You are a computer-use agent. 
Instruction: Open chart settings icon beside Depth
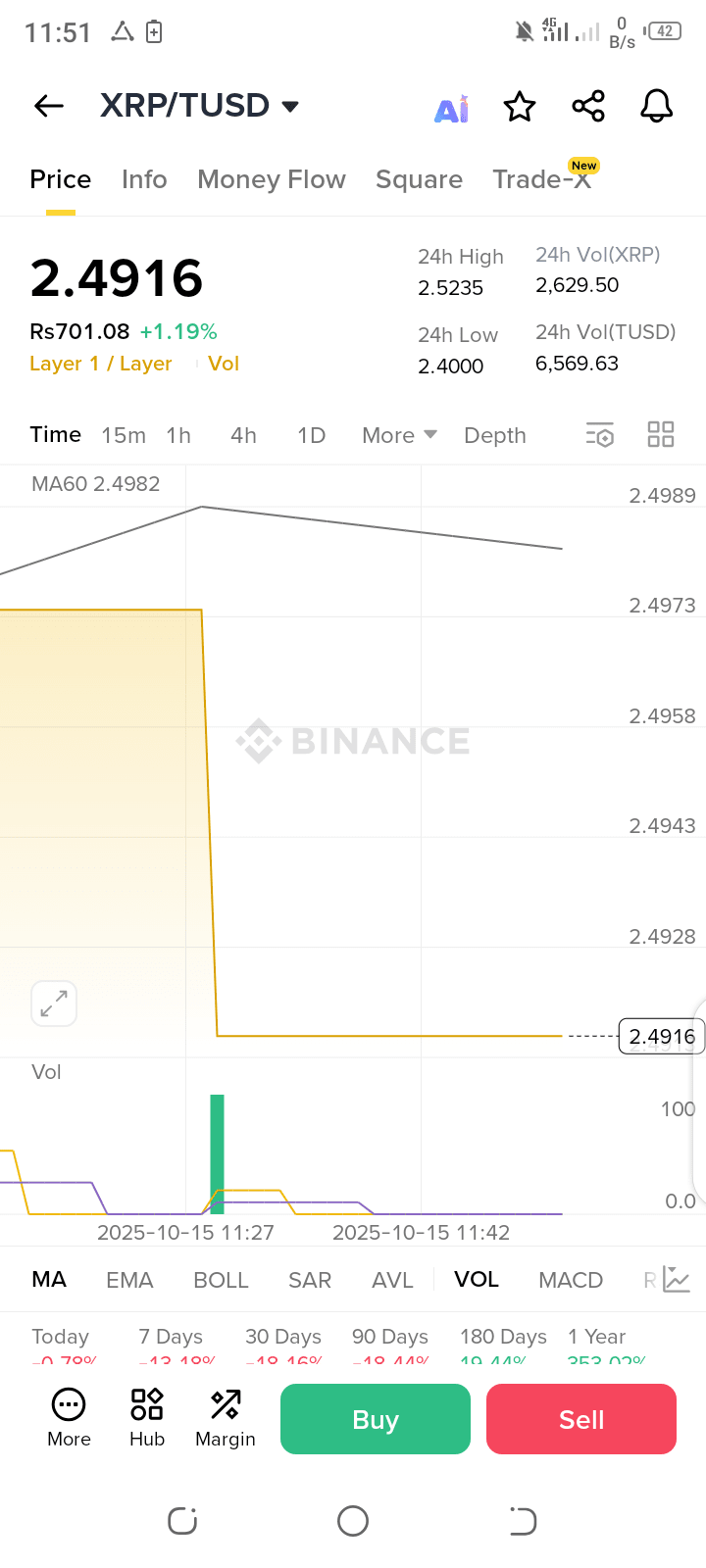pos(600,435)
